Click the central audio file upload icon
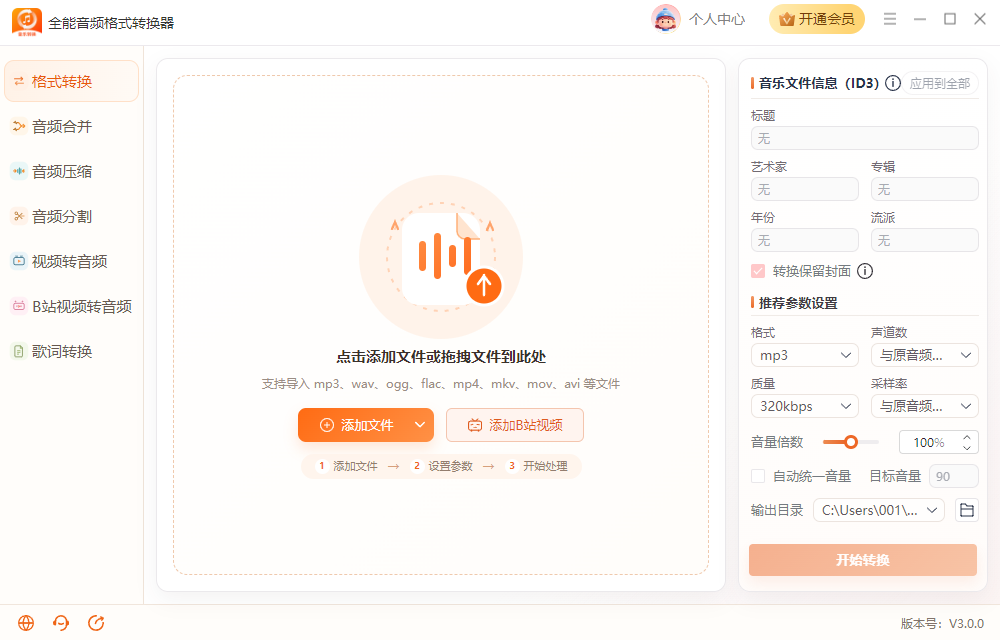The height and width of the screenshot is (640, 1000). 441,257
